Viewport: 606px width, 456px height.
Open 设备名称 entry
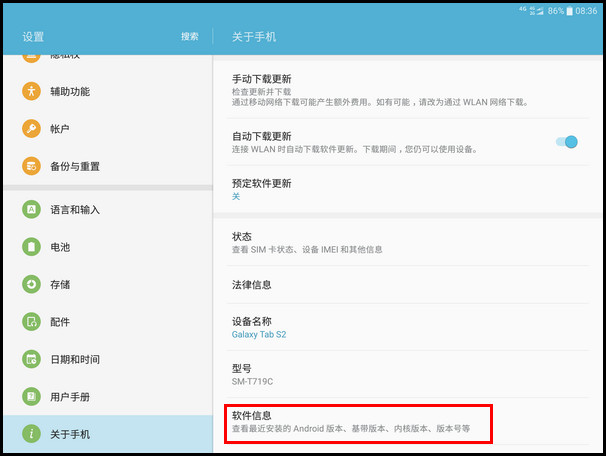coord(408,327)
